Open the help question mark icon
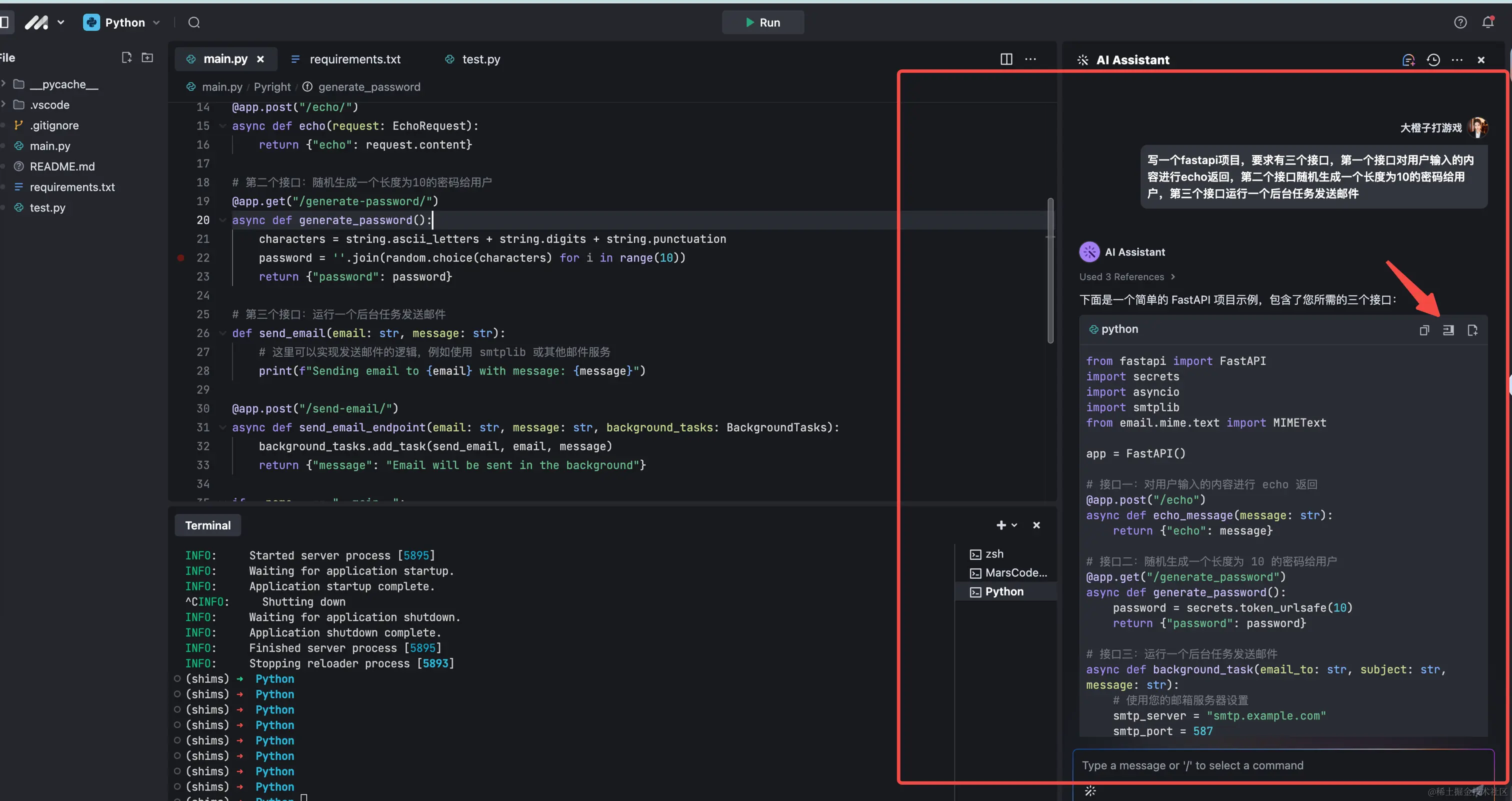 click(1460, 22)
